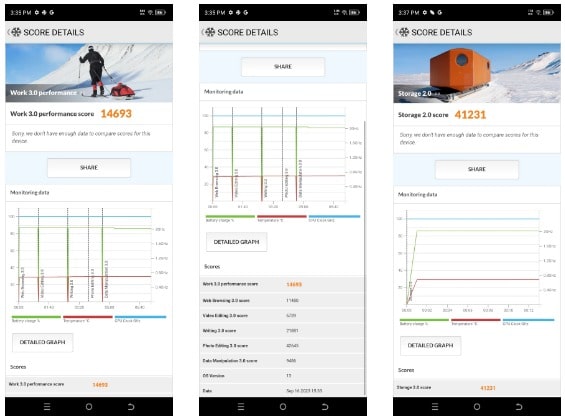Click the Work 3.0 performance skier banner image
The height and width of the screenshot is (418, 565).
coord(89,73)
